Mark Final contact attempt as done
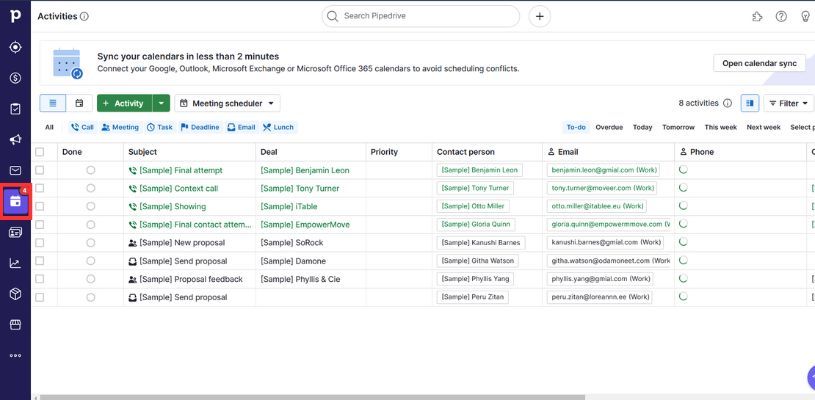 tap(90, 224)
